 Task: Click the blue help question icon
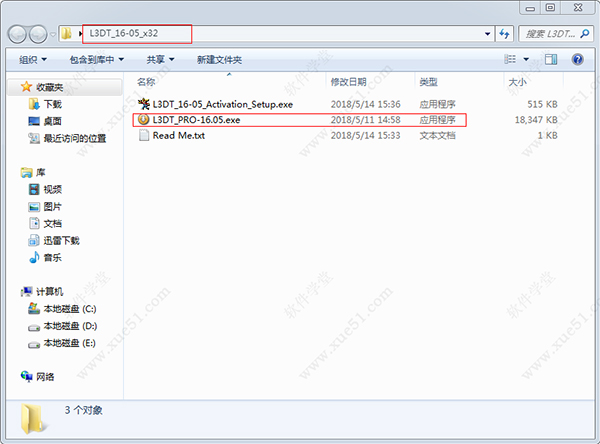(578, 59)
